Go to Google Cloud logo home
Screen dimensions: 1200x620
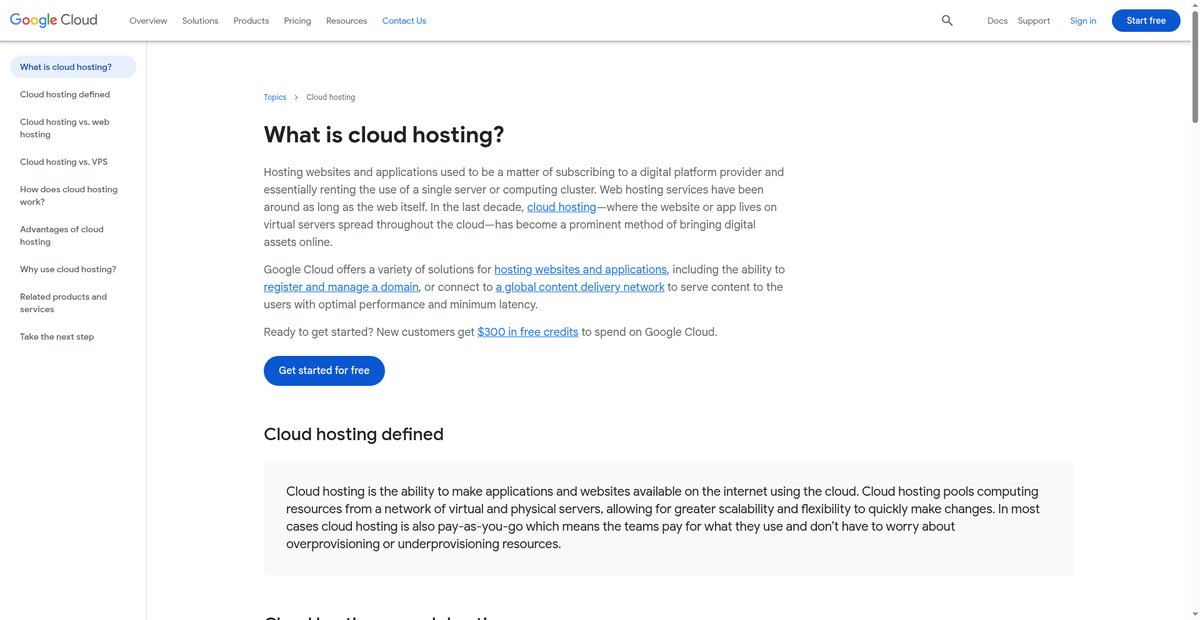[54, 20]
